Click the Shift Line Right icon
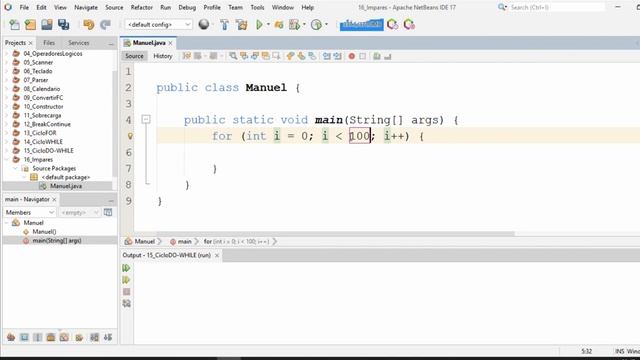This screenshot has width=640, height=360. [x=338, y=56]
